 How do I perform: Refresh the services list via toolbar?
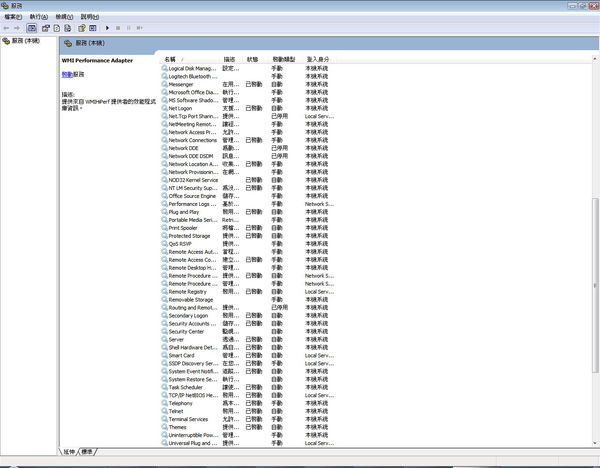tap(57, 28)
